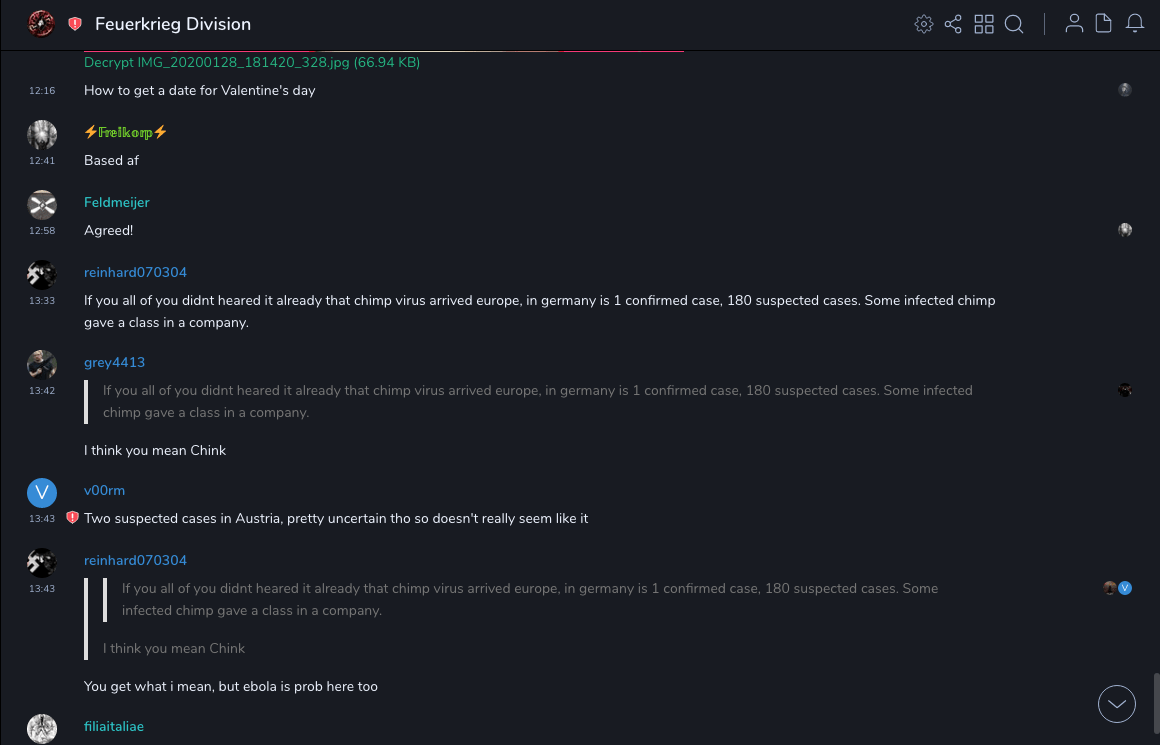Screen dimensions: 1160x745
Task: Open the members person icon
Action: 1074,24
